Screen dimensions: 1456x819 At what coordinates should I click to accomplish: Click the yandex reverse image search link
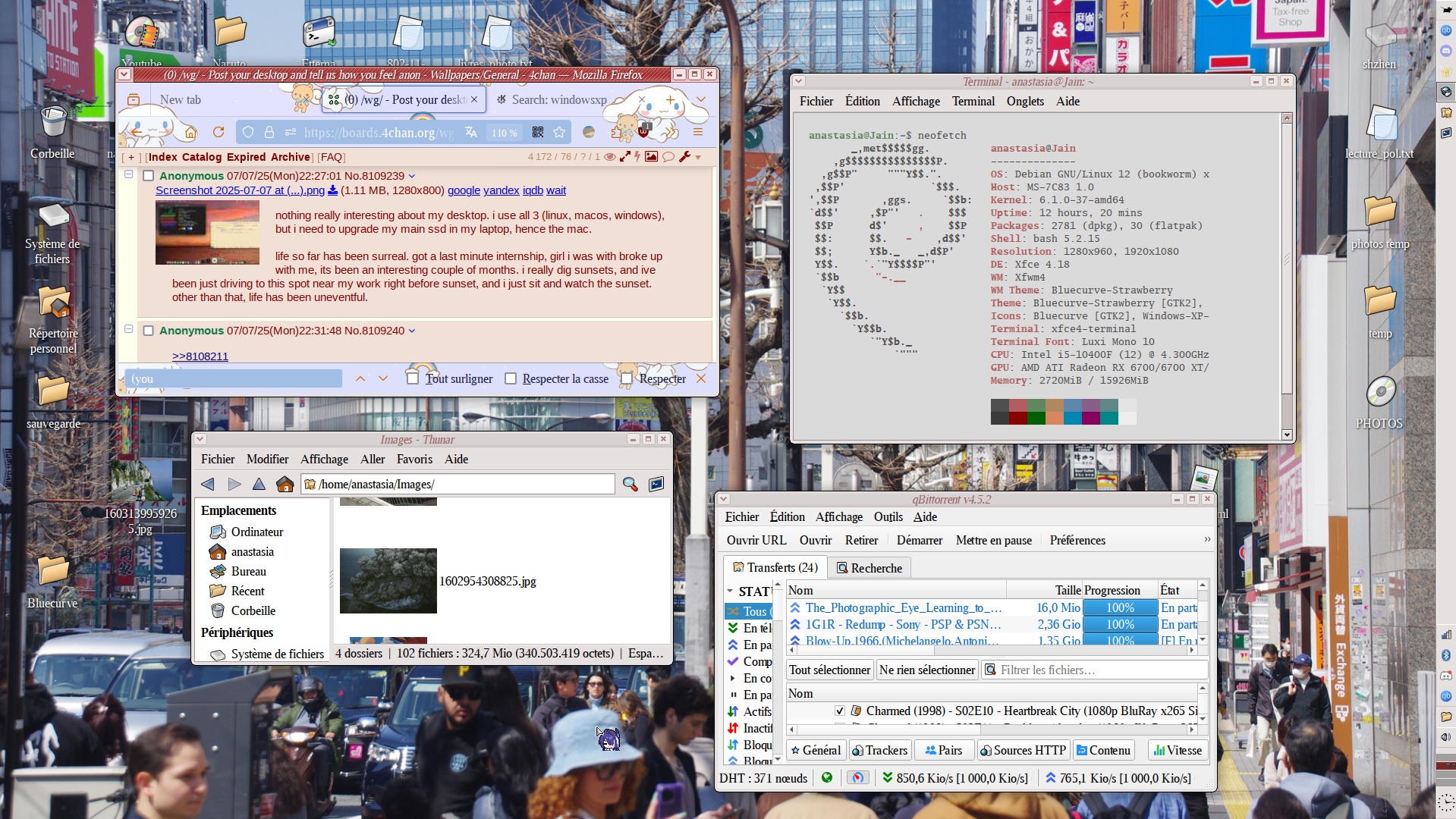coord(502,190)
